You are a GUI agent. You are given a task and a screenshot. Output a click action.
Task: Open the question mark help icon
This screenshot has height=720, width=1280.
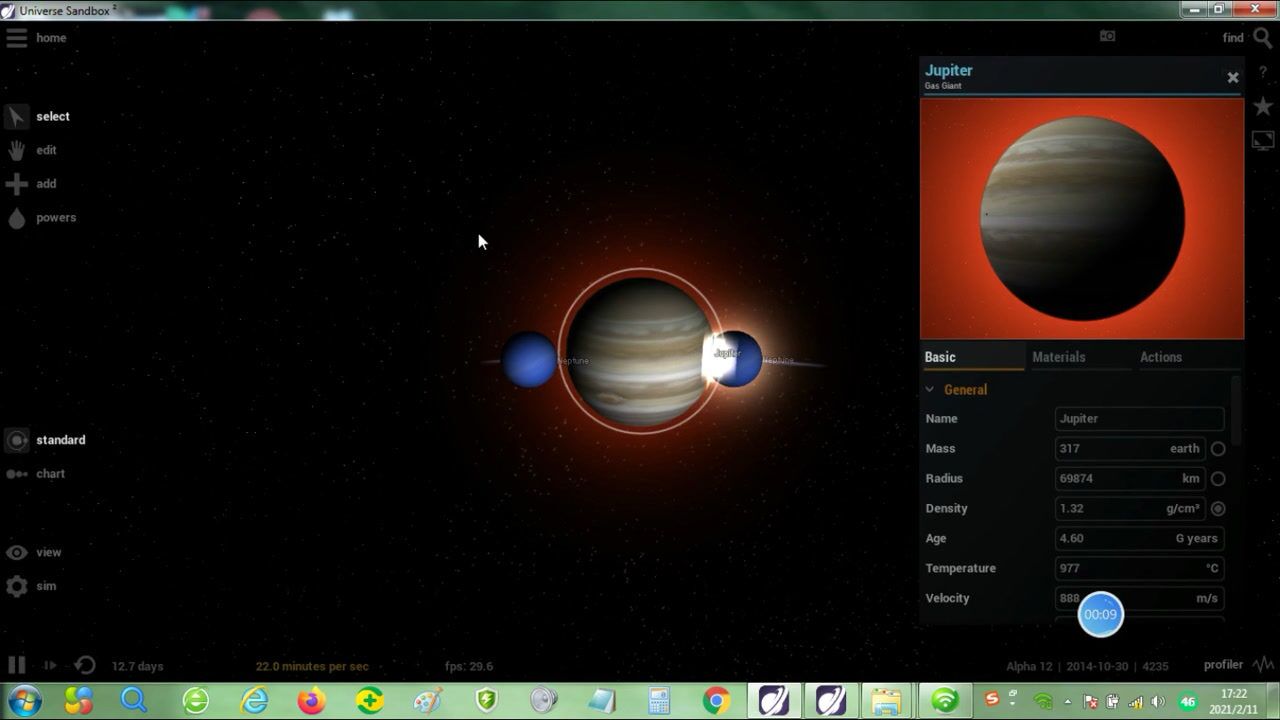1263,73
